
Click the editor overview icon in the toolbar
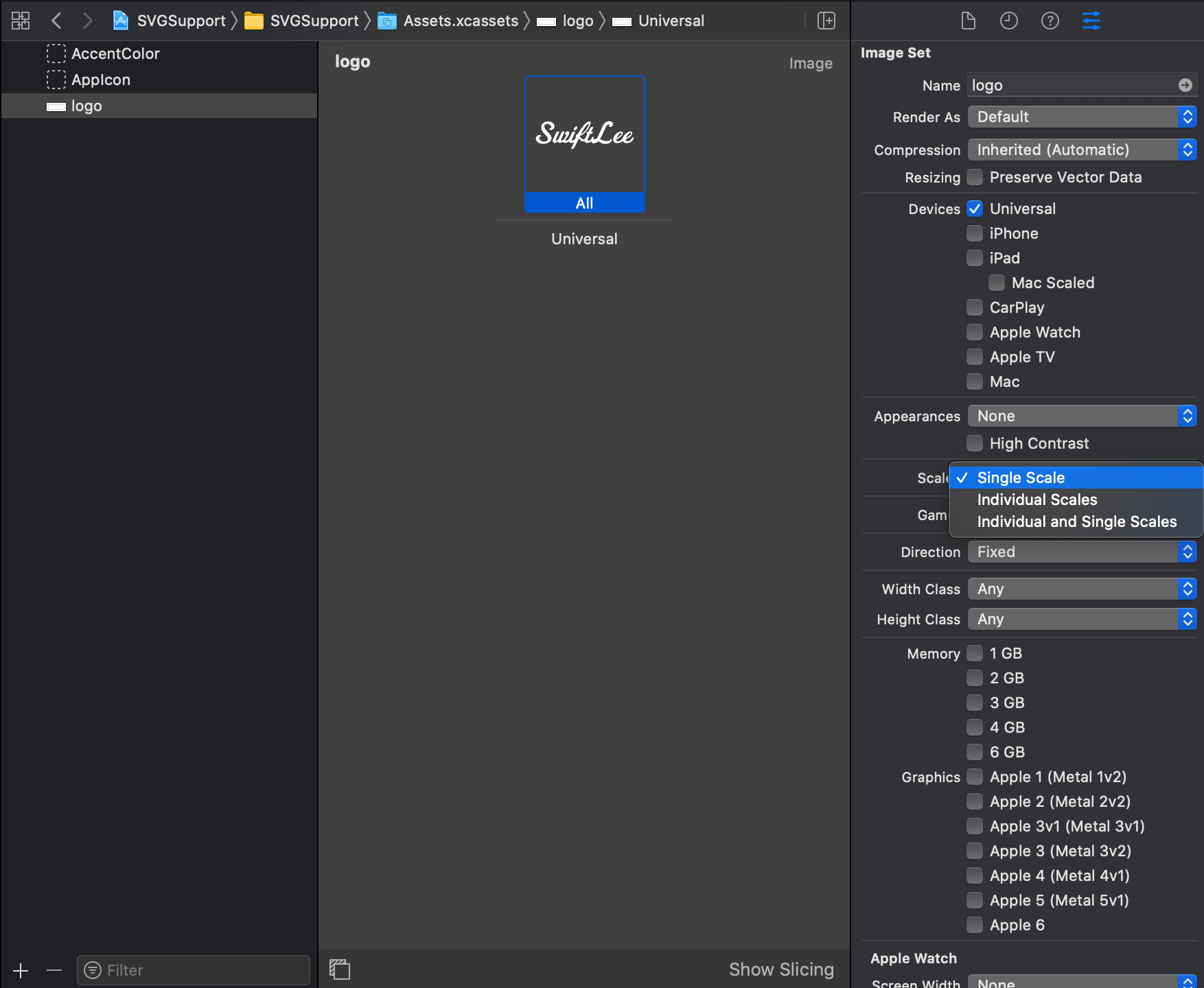click(20, 21)
